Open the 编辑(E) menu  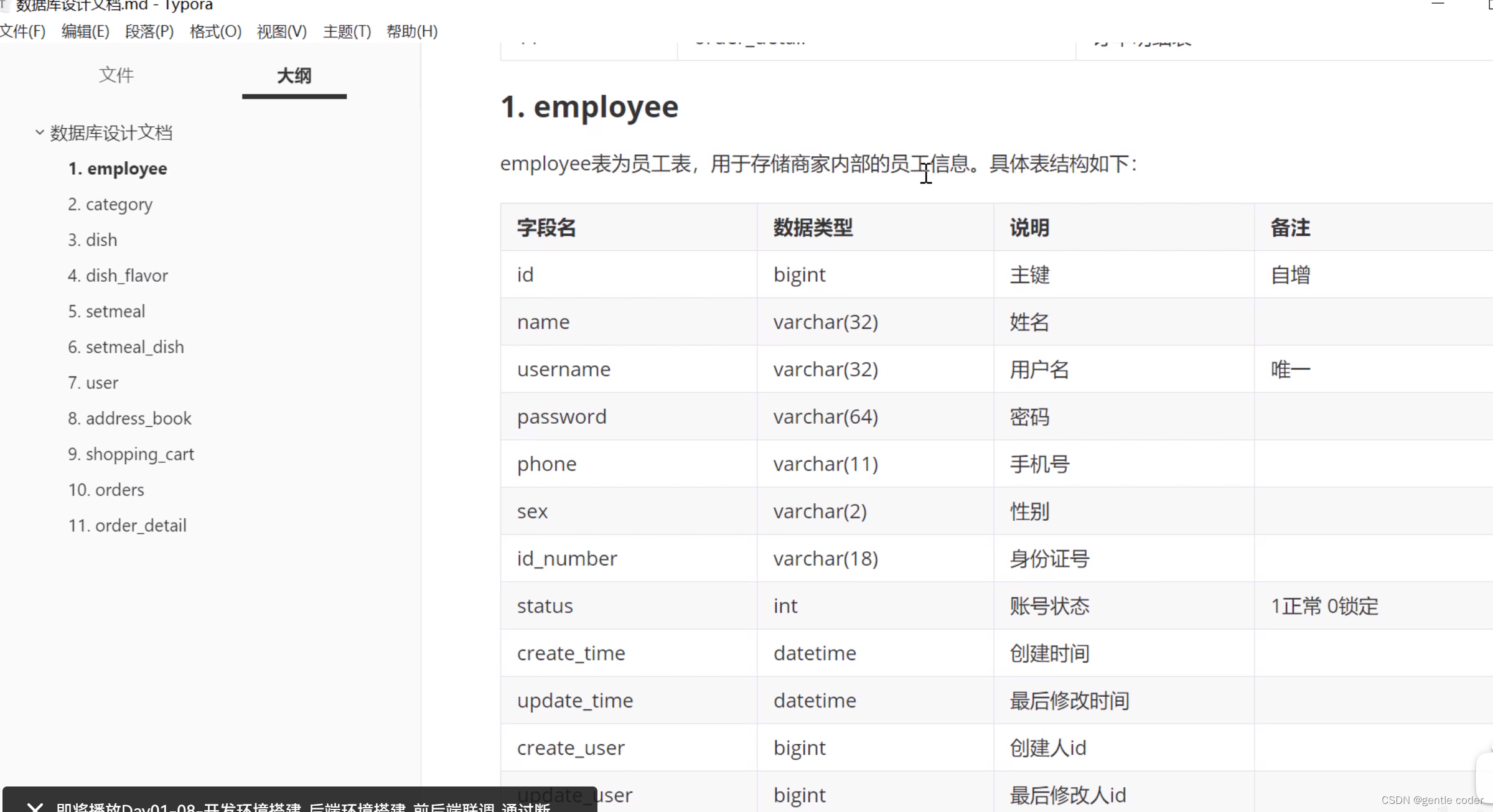[x=85, y=31]
